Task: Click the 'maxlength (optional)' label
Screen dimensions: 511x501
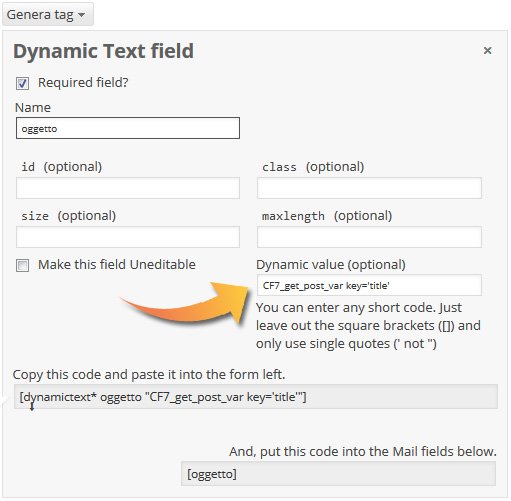Action: (327, 216)
